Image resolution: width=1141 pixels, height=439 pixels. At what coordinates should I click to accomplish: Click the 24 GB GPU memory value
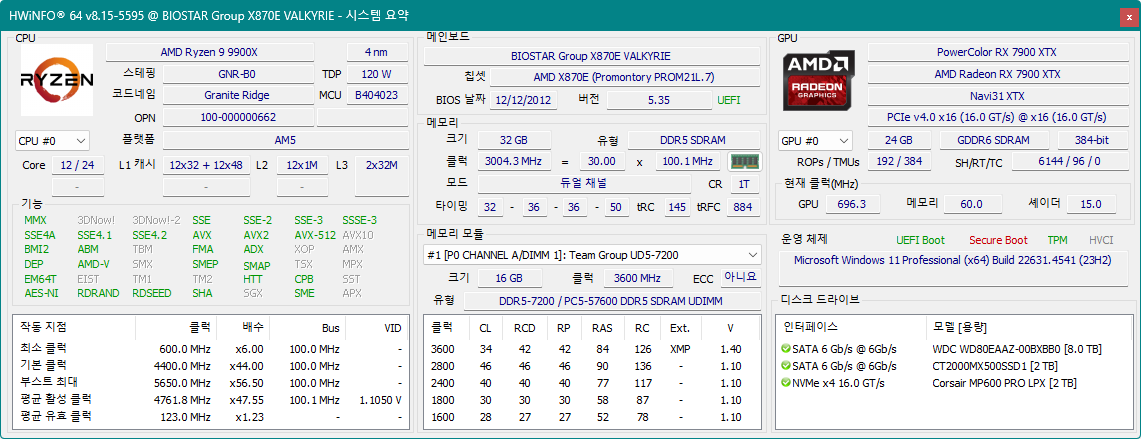tap(899, 141)
